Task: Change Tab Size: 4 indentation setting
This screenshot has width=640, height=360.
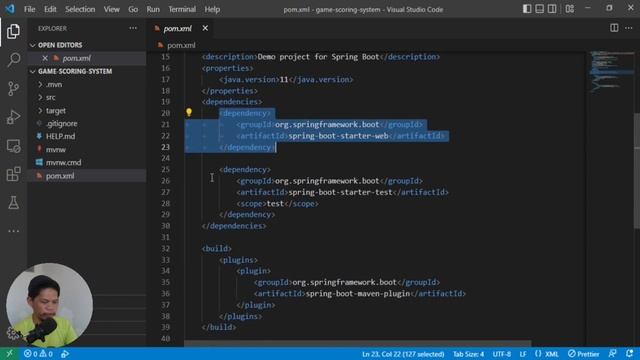Action: [x=468, y=354]
